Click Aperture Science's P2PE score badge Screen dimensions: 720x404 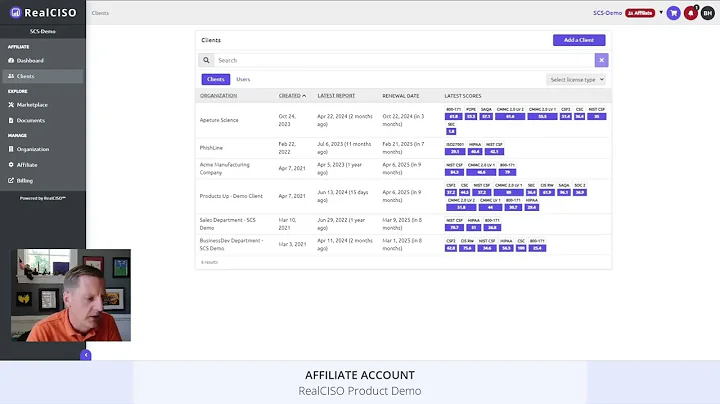(x=471, y=117)
